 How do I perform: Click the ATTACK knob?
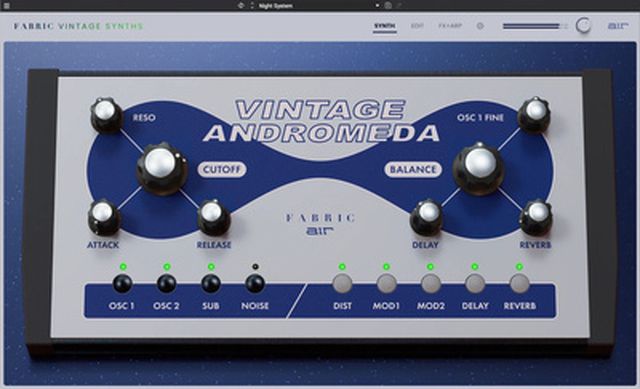pos(104,216)
